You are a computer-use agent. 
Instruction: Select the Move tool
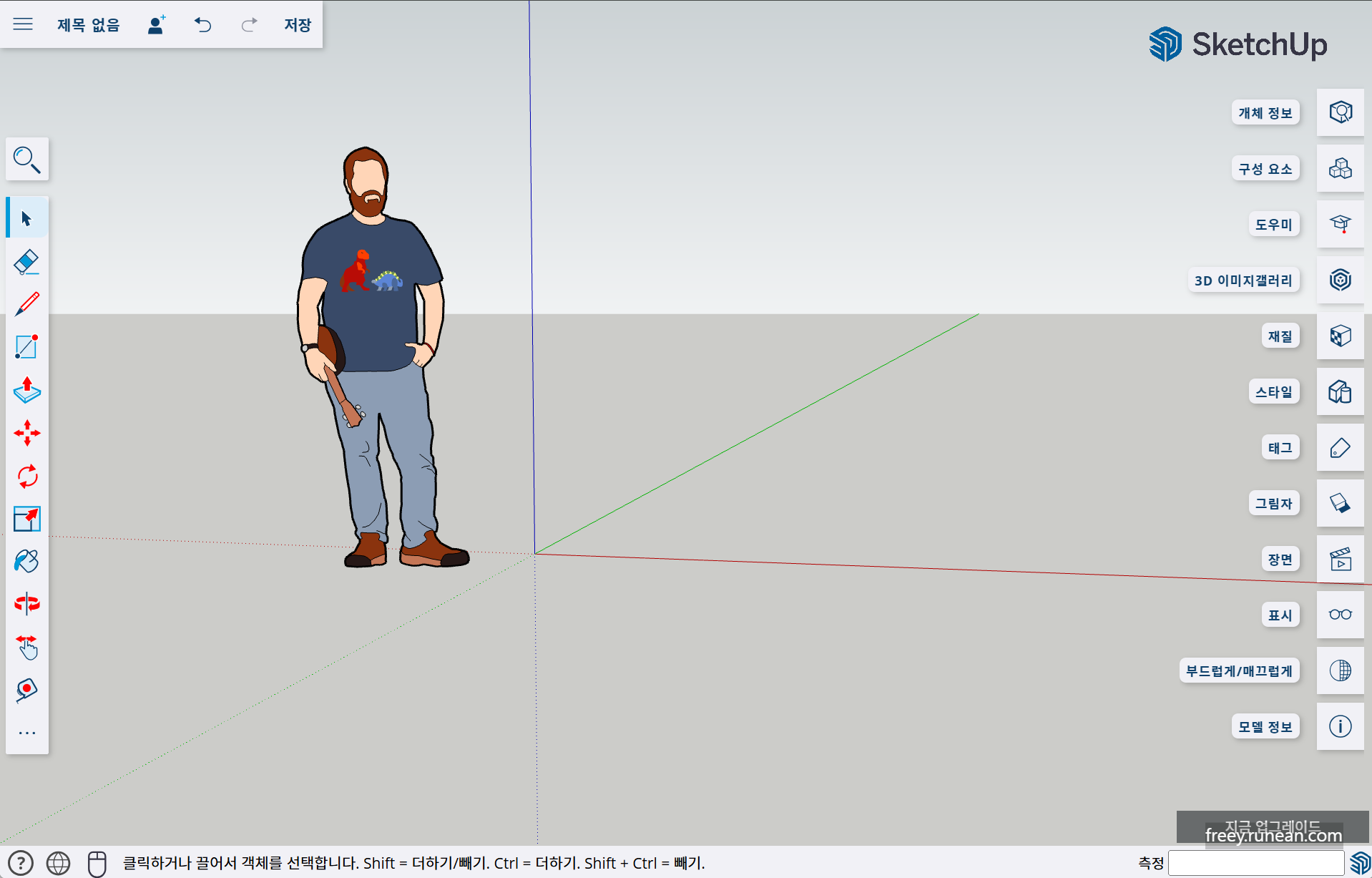coord(26,433)
